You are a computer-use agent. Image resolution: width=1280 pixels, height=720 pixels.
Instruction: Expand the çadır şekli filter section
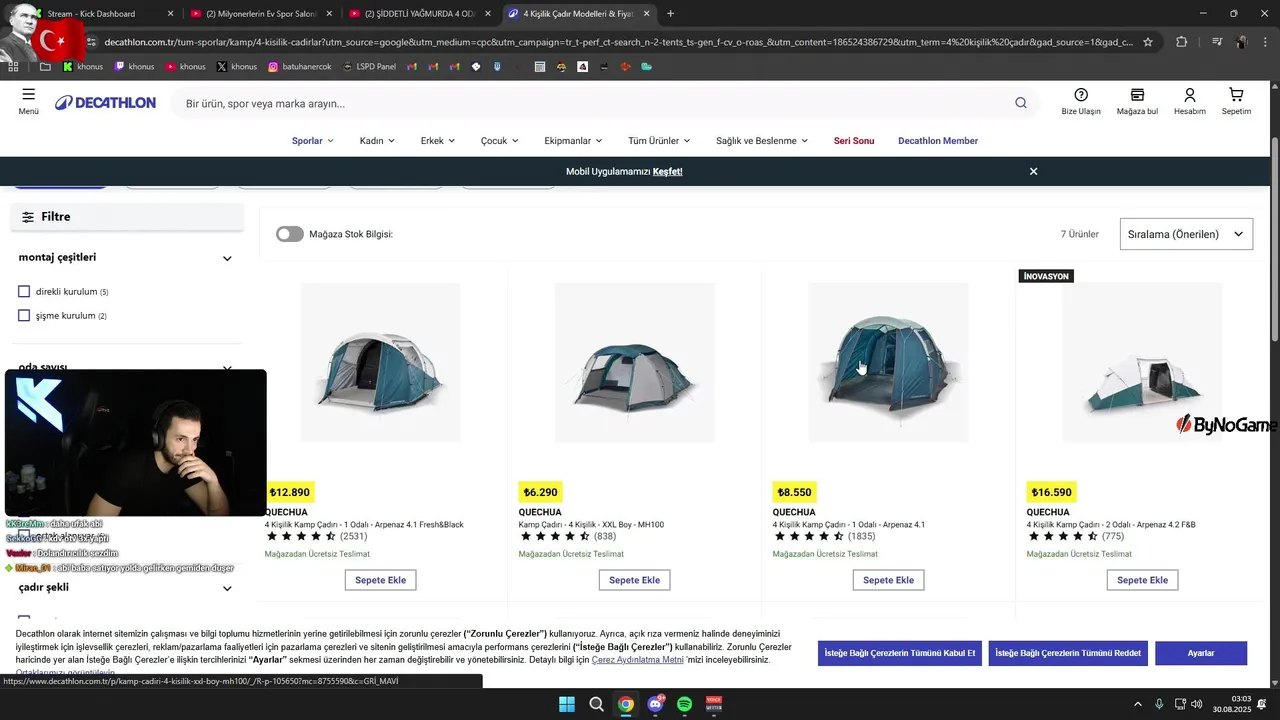(227, 588)
